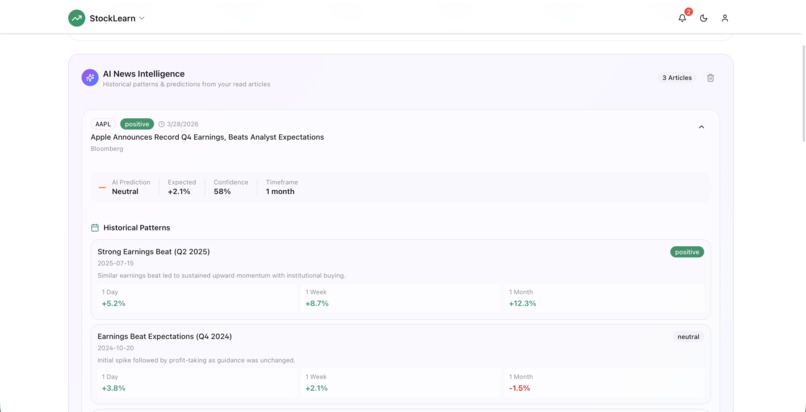This screenshot has height=412, width=806.
Task: Click the positive sentiment badge beside AAPL
Action: (137, 124)
